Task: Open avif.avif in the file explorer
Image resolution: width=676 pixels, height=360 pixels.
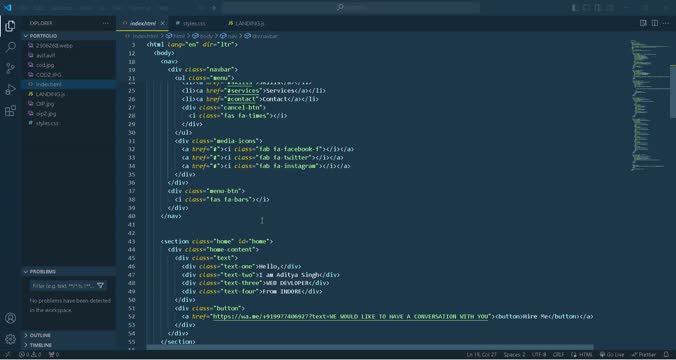Action: pyautogui.click(x=69, y=55)
